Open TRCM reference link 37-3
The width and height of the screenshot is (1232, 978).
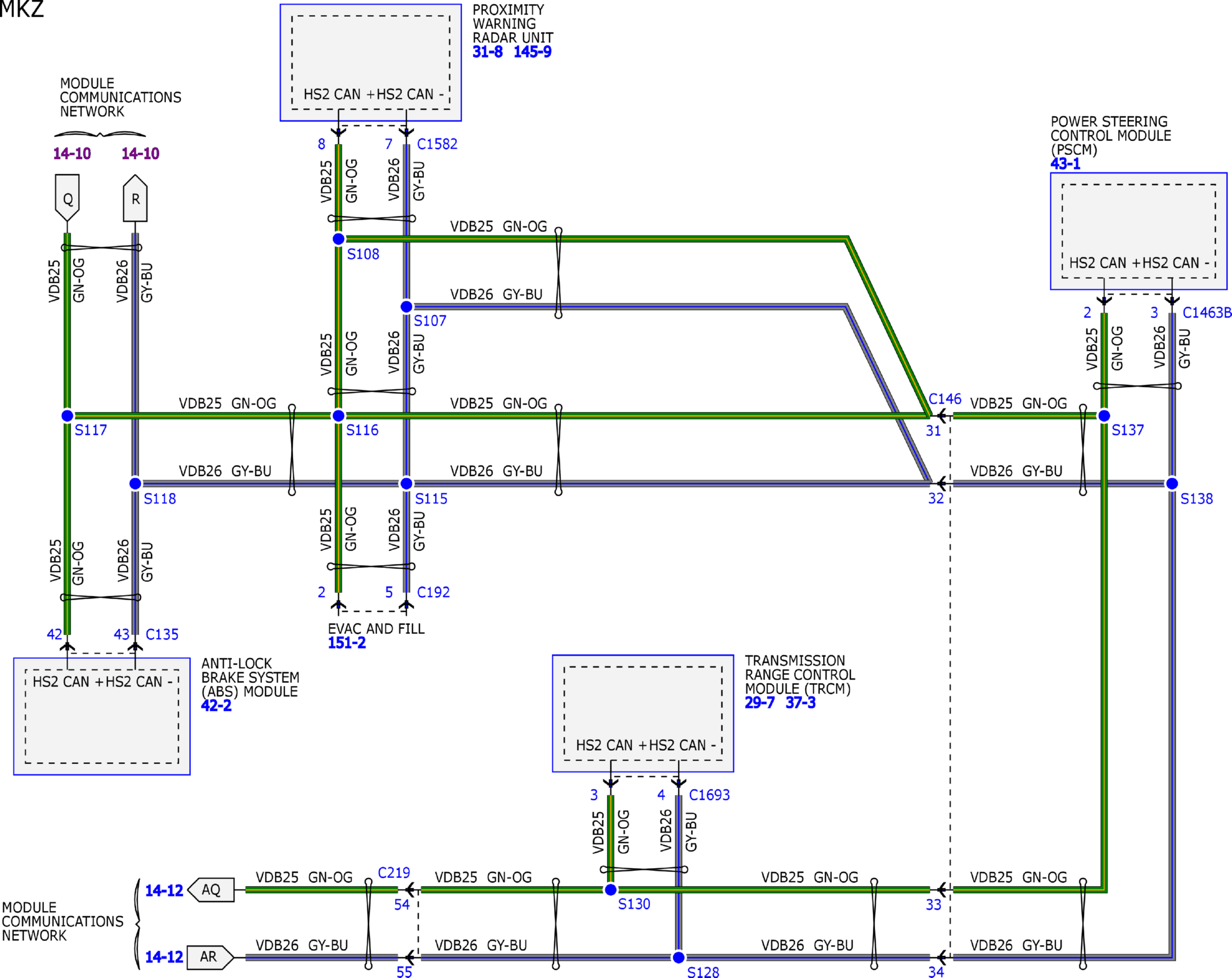(x=801, y=703)
